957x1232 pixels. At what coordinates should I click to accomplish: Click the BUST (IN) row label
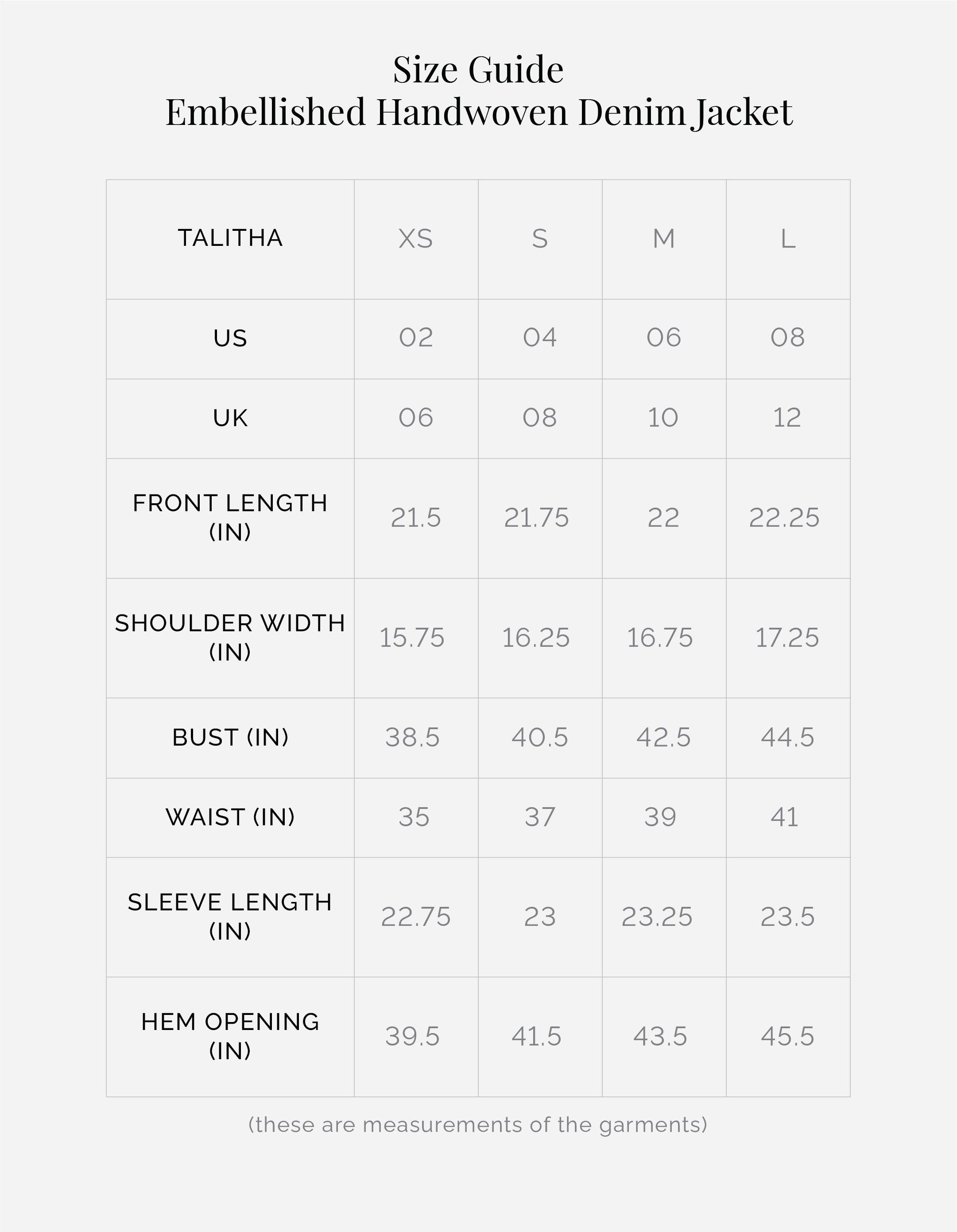[230, 737]
